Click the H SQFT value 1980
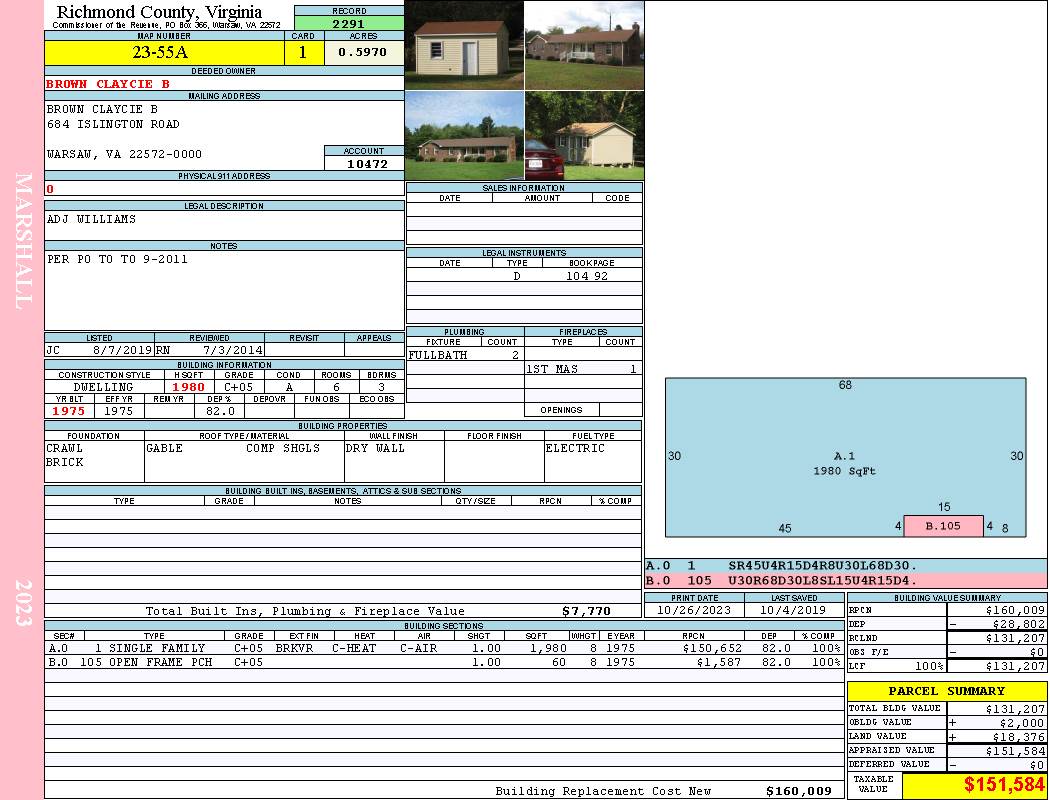The width and height of the screenshot is (1050, 800). click(x=189, y=387)
